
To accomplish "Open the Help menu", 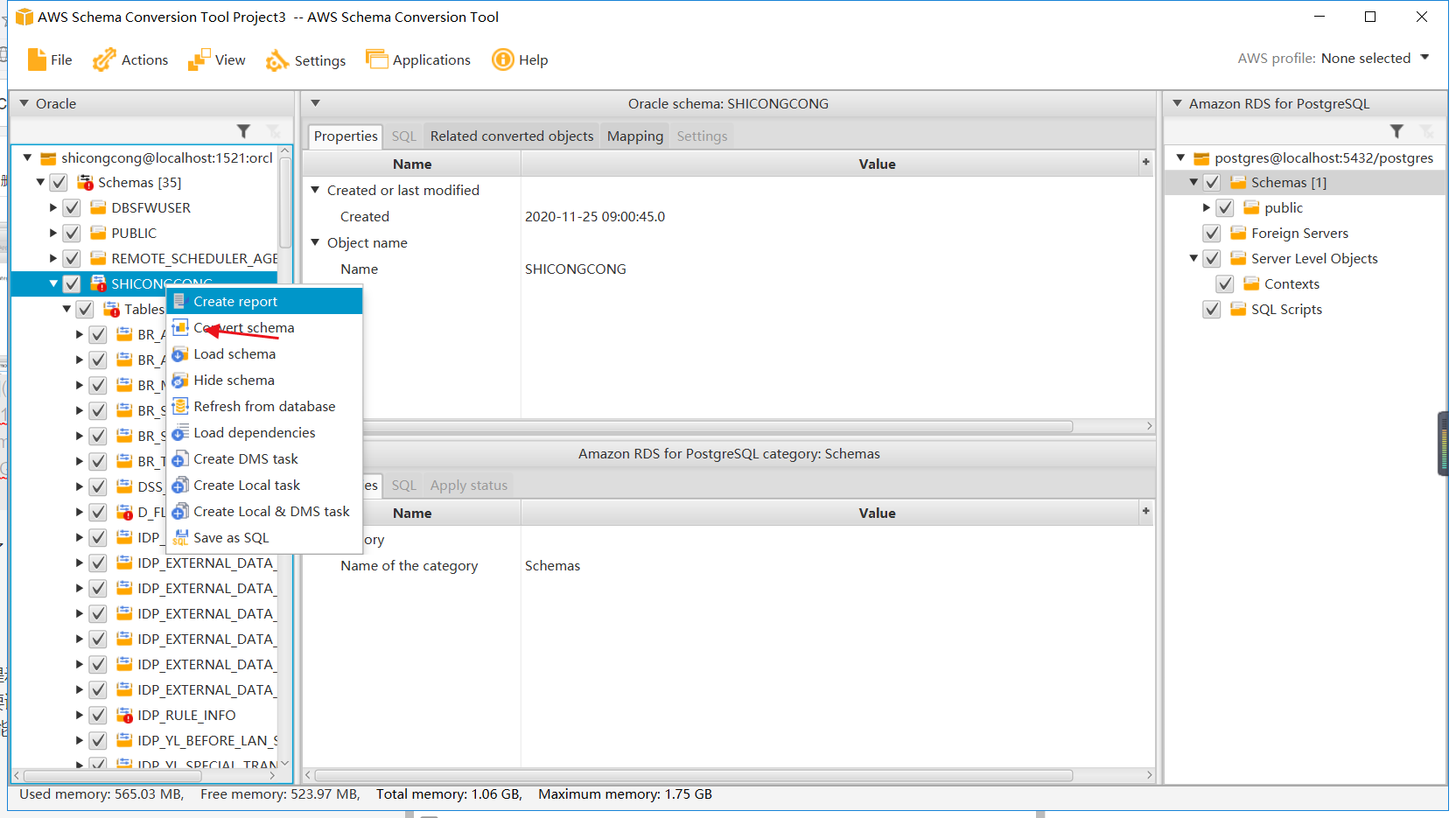I will pos(520,59).
